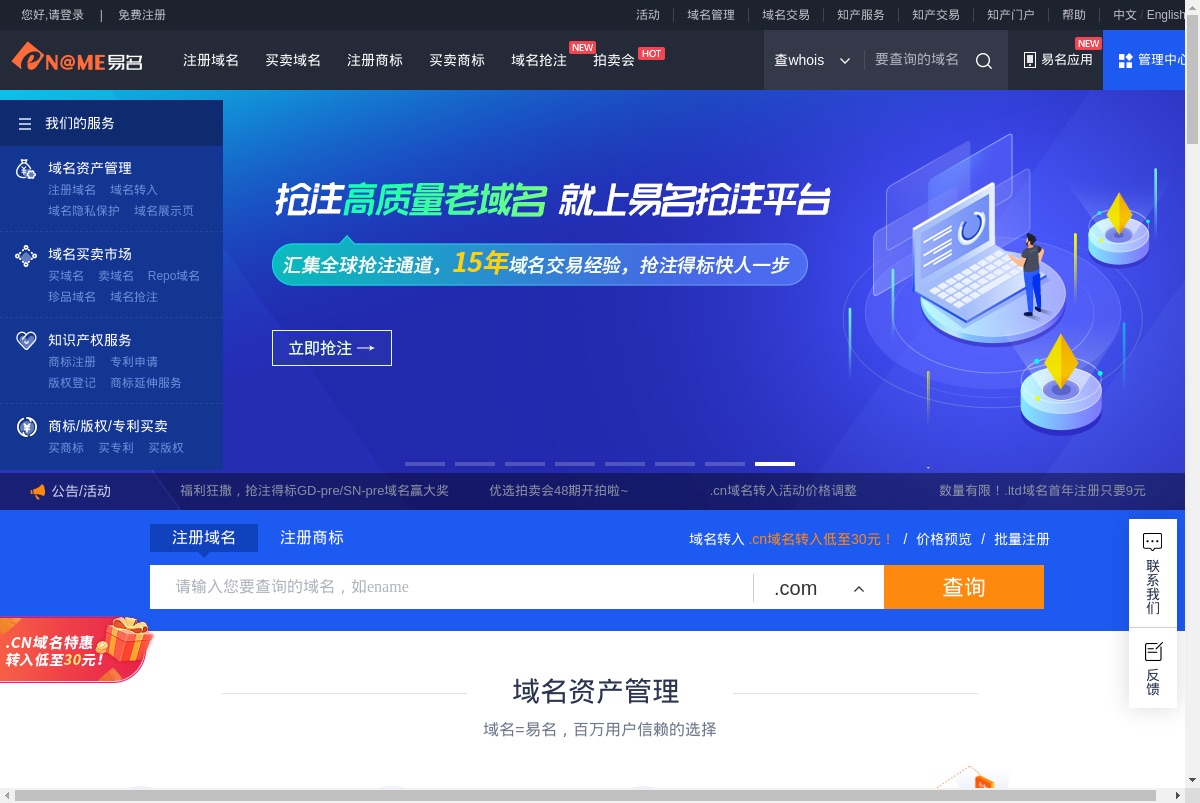Click the 公告/活动 megaphone icon
The image size is (1200, 803).
coord(38,491)
